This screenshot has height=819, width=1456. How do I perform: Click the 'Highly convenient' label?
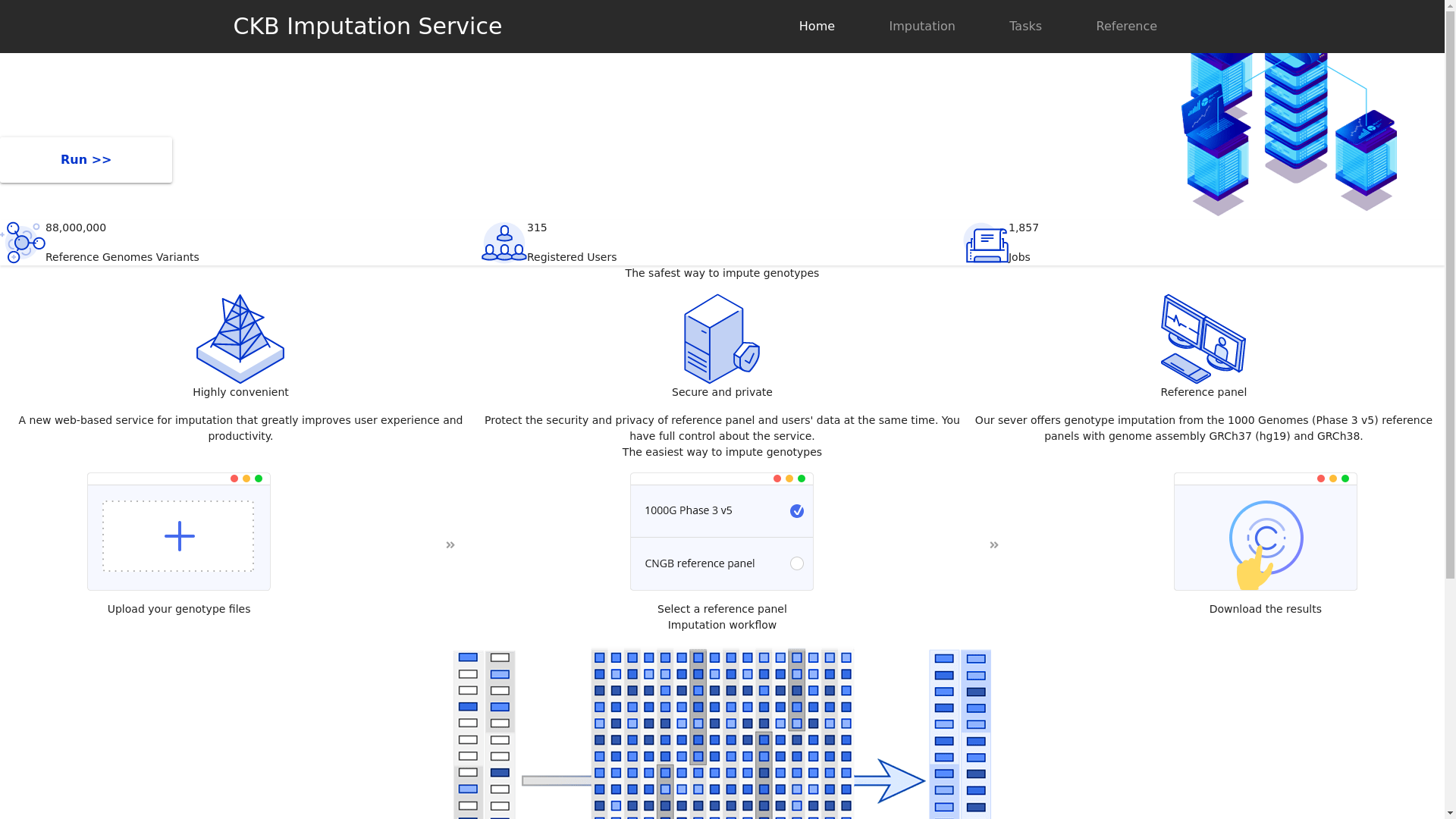pyautogui.click(x=240, y=392)
